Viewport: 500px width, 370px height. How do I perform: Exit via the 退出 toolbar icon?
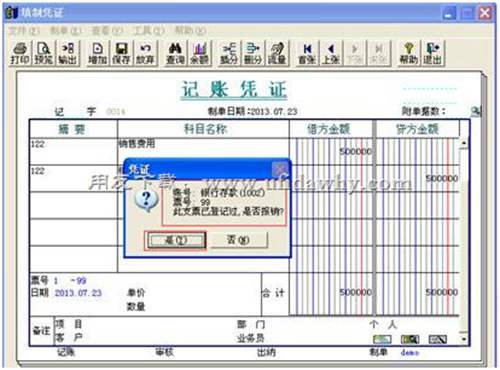tap(433, 53)
